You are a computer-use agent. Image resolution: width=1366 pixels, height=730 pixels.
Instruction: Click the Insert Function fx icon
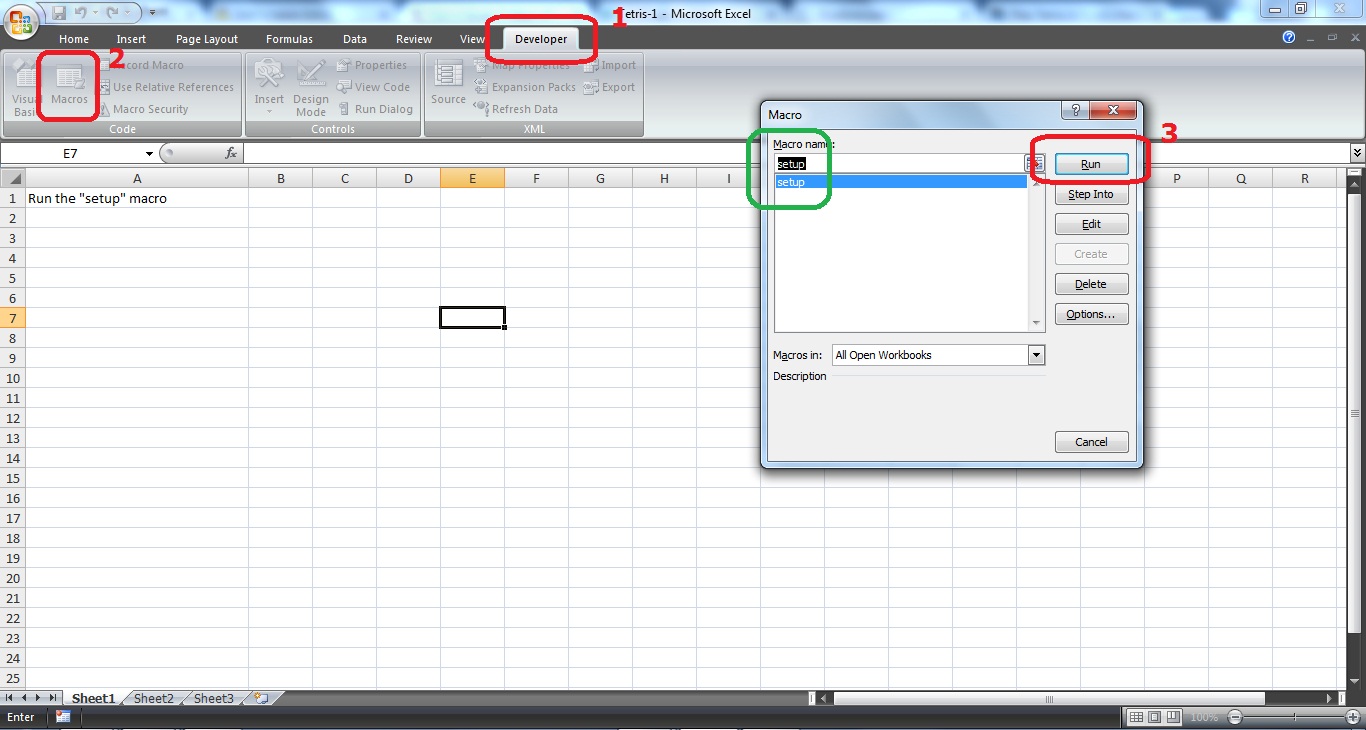coord(231,153)
